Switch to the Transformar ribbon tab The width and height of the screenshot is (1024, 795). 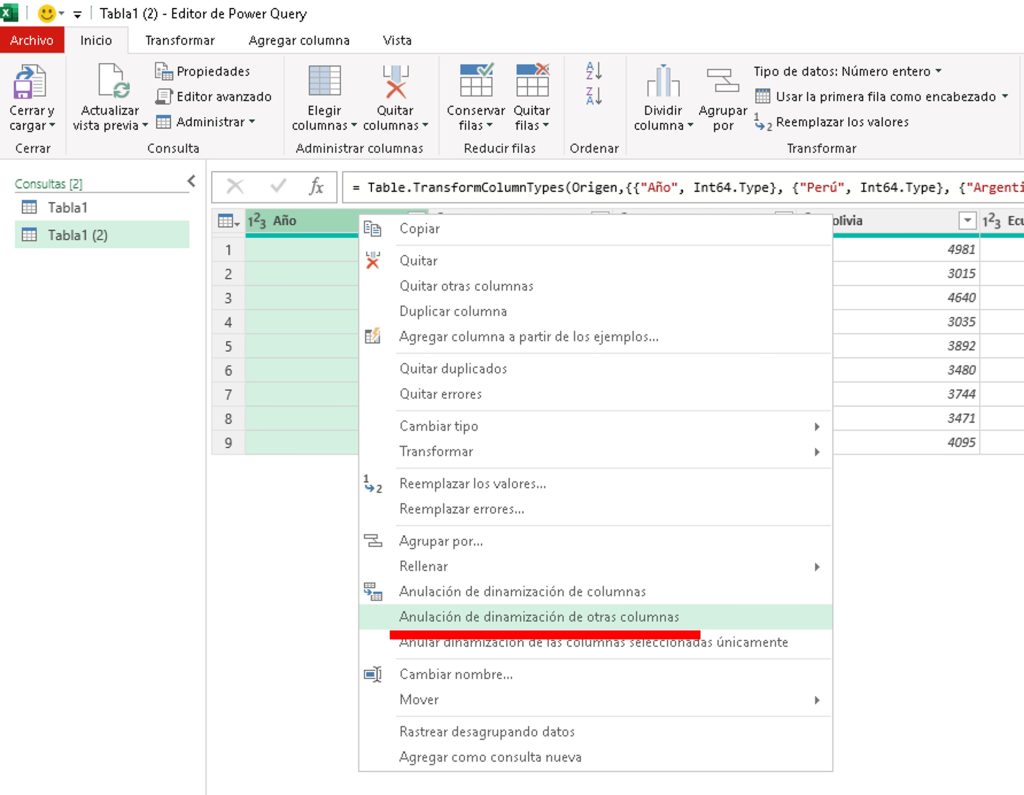180,40
